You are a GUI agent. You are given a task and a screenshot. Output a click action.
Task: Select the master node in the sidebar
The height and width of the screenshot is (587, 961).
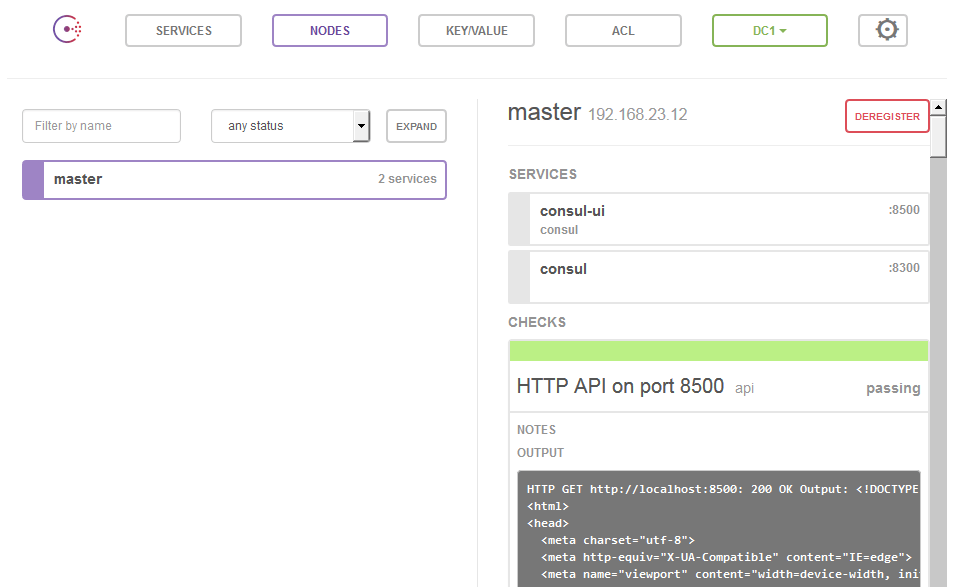[x=233, y=179]
